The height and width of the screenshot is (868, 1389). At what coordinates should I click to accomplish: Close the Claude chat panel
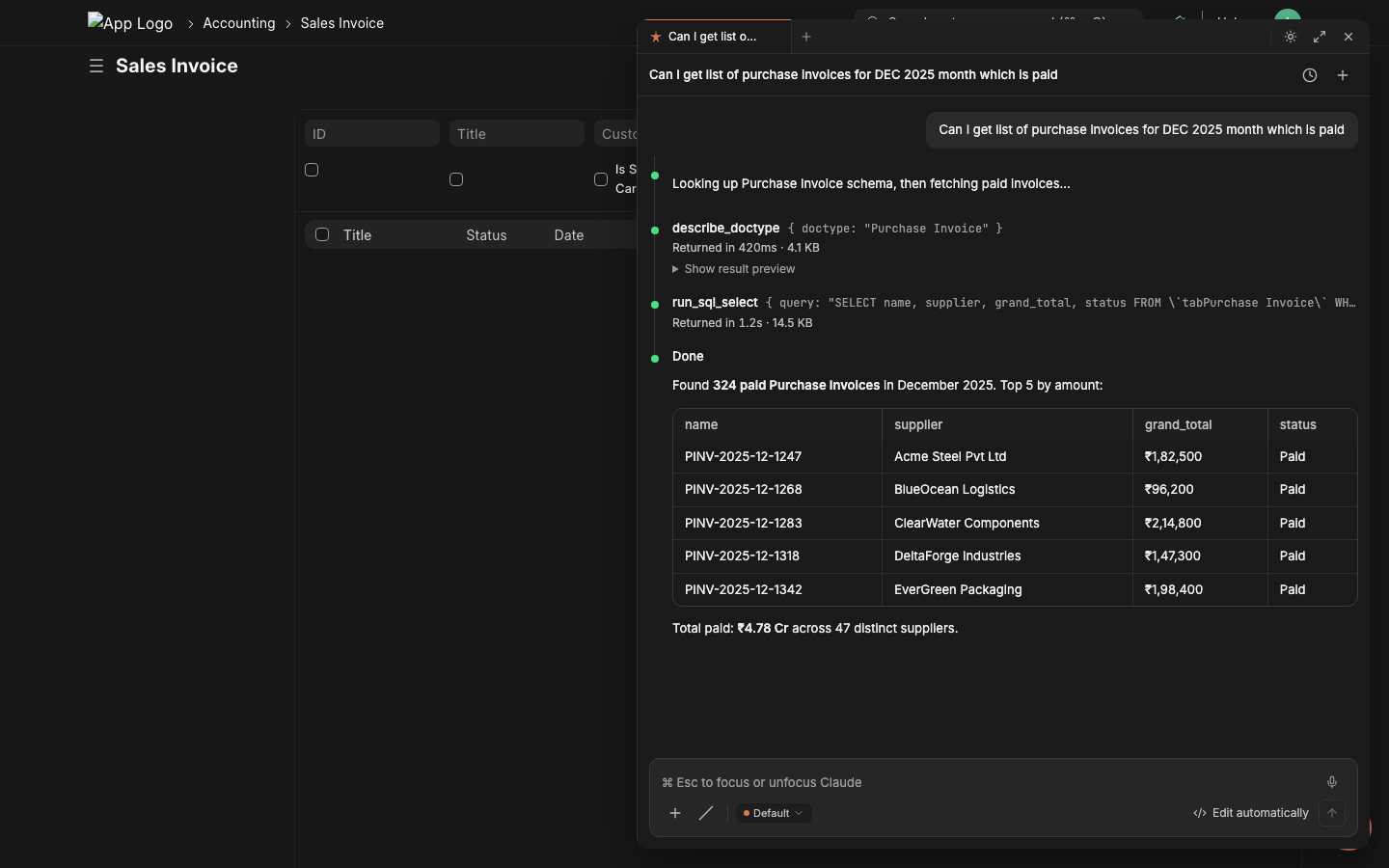1348,37
